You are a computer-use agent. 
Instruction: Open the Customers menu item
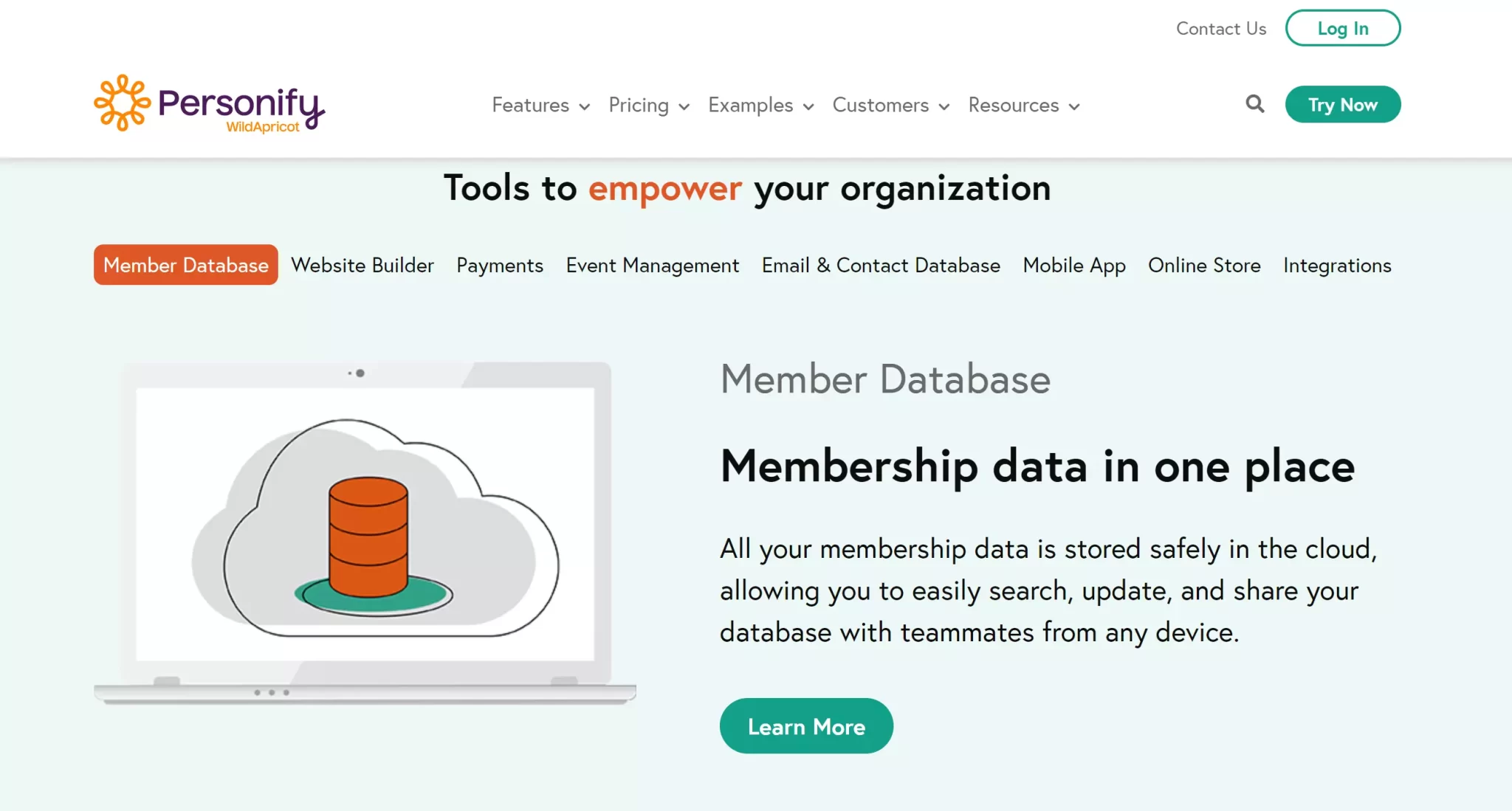(880, 105)
